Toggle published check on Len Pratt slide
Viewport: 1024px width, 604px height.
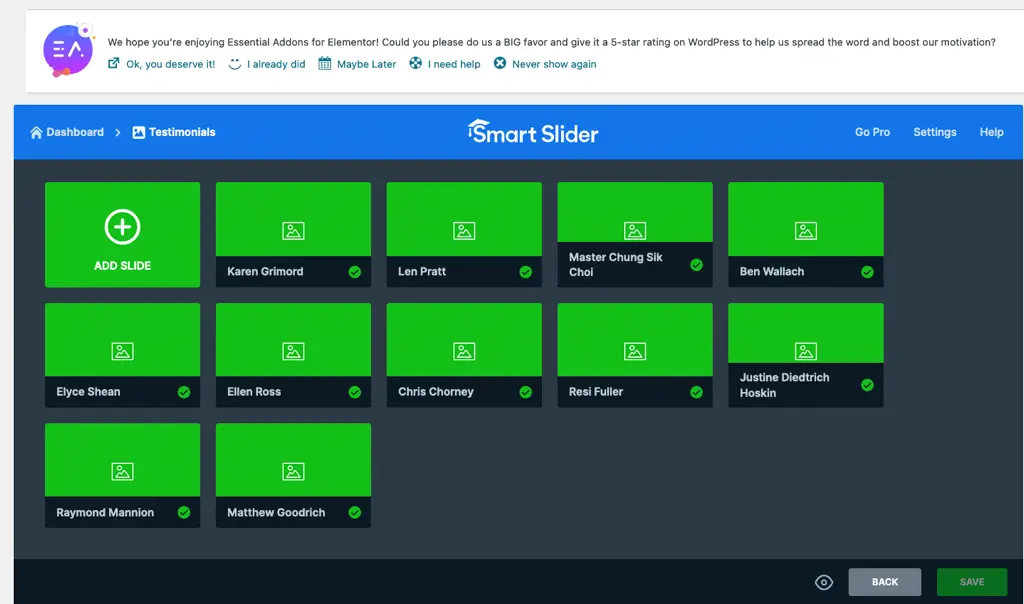[526, 272]
